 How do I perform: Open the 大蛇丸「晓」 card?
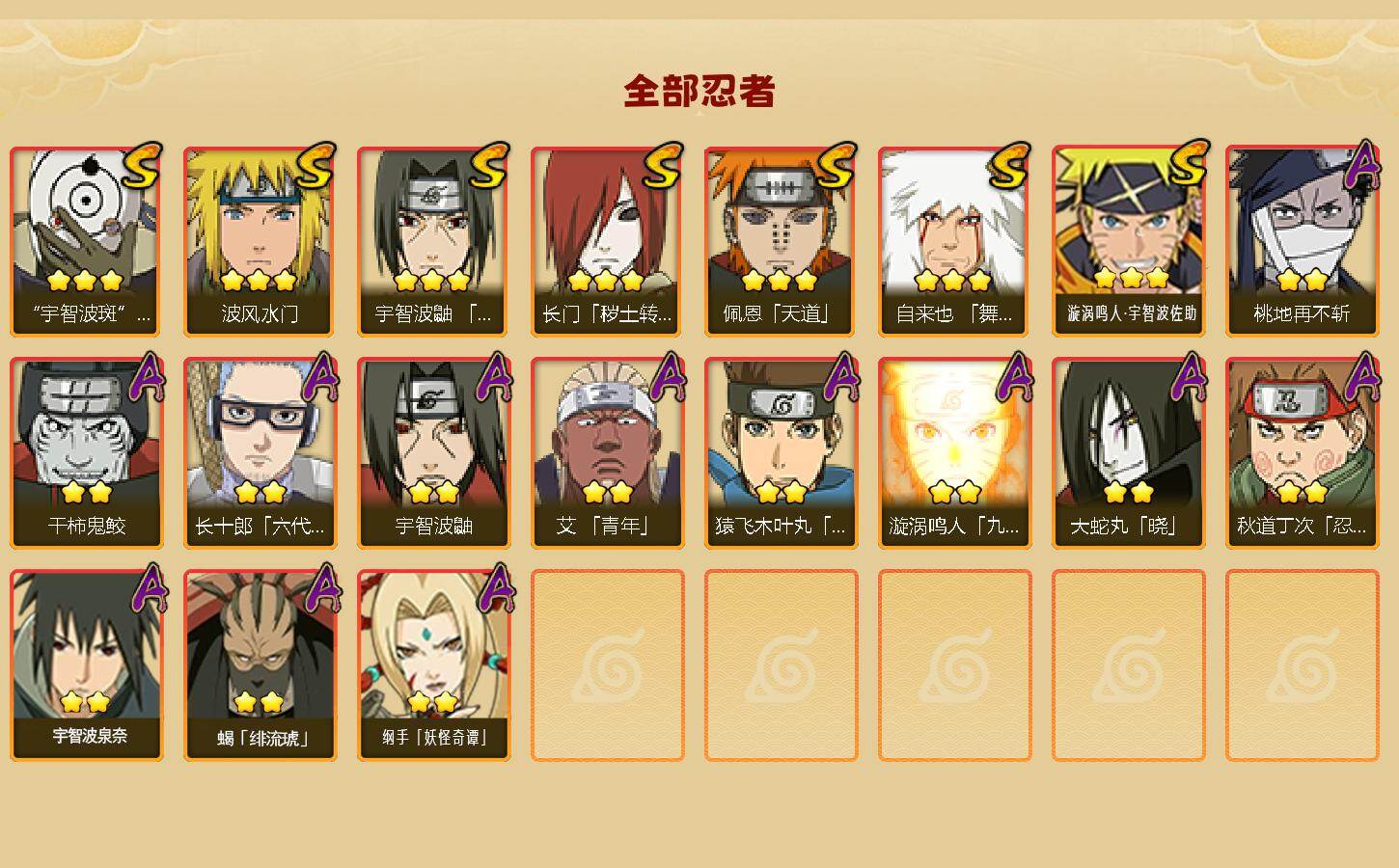[1128, 453]
